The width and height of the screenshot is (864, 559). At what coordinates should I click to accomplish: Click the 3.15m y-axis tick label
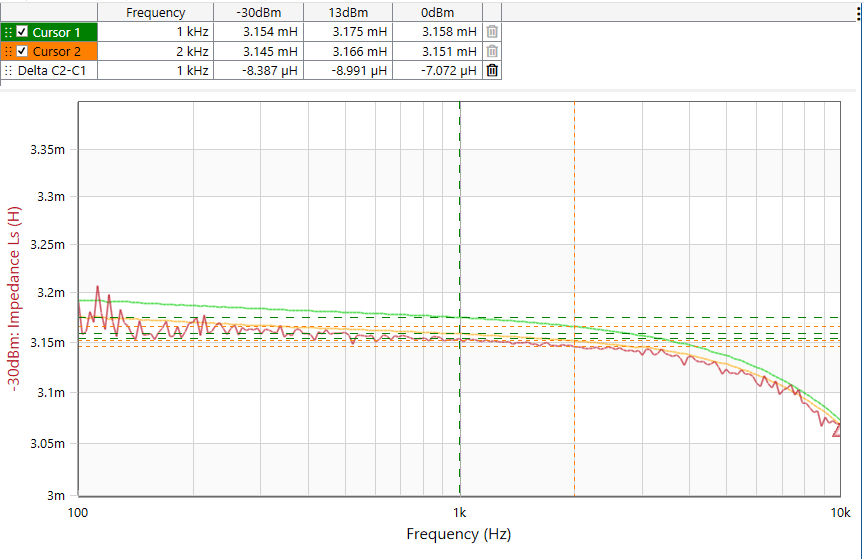point(47,342)
